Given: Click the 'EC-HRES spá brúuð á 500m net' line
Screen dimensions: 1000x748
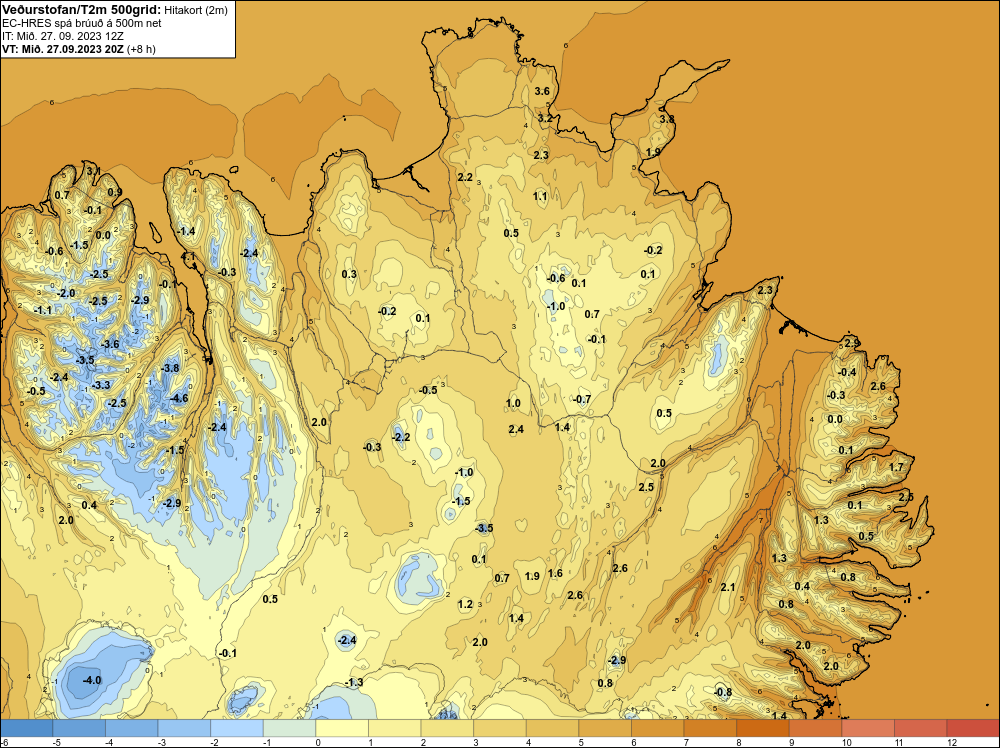Looking at the screenshot, I should pos(81,23).
